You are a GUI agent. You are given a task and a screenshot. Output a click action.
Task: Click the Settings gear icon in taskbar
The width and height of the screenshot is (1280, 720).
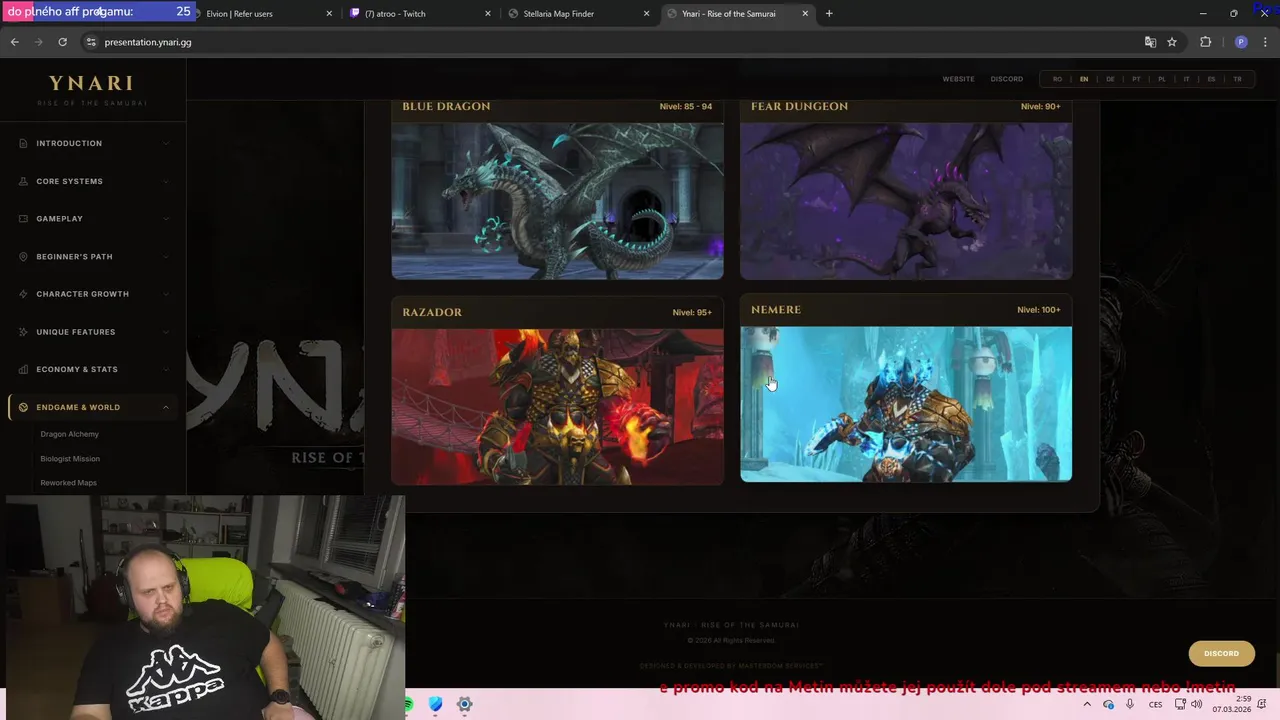[x=465, y=704]
